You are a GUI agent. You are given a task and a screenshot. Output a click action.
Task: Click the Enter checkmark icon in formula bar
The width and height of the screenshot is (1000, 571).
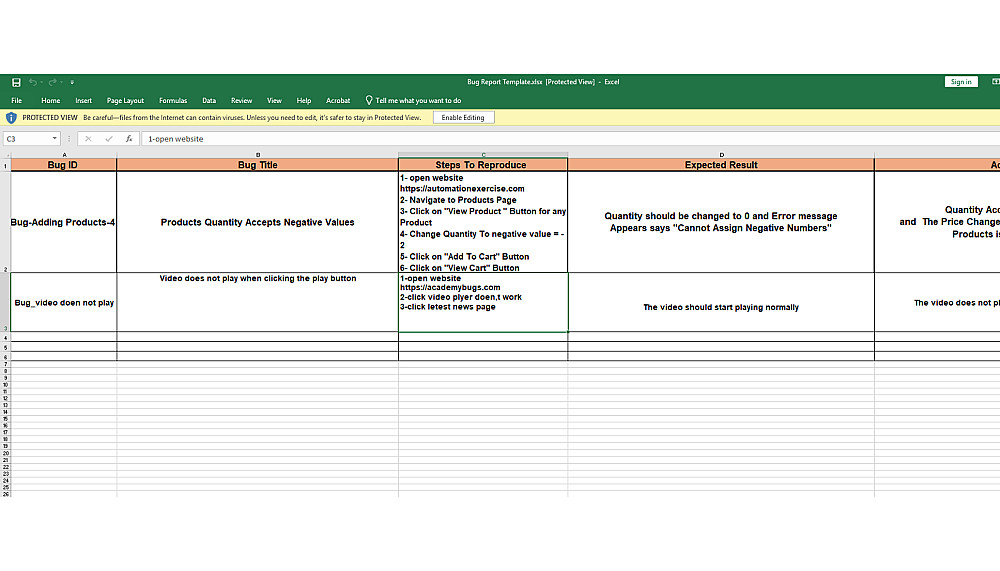[x=108, y=138]
